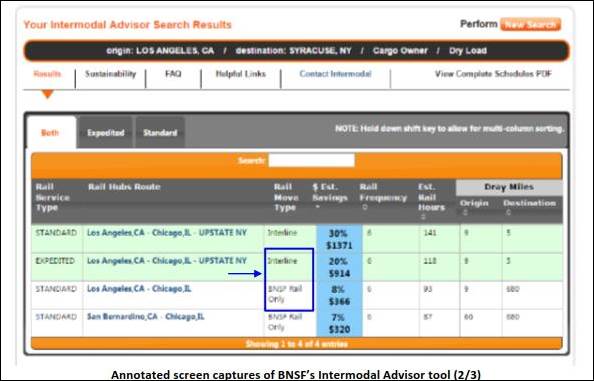Viewport: 594px width, 381px height.
Task: Sort by Est. Rail Hours column
Action: click(431, 202)
